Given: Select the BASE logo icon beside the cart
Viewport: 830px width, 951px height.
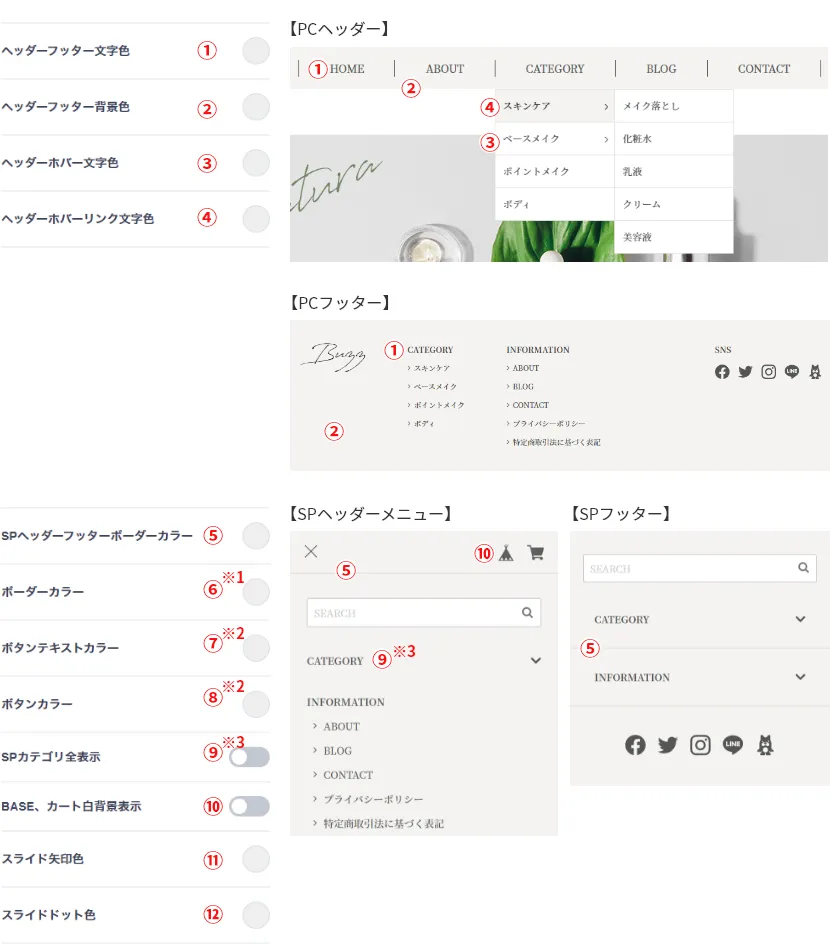Looking at the screenshot, I should click(506, 552).
